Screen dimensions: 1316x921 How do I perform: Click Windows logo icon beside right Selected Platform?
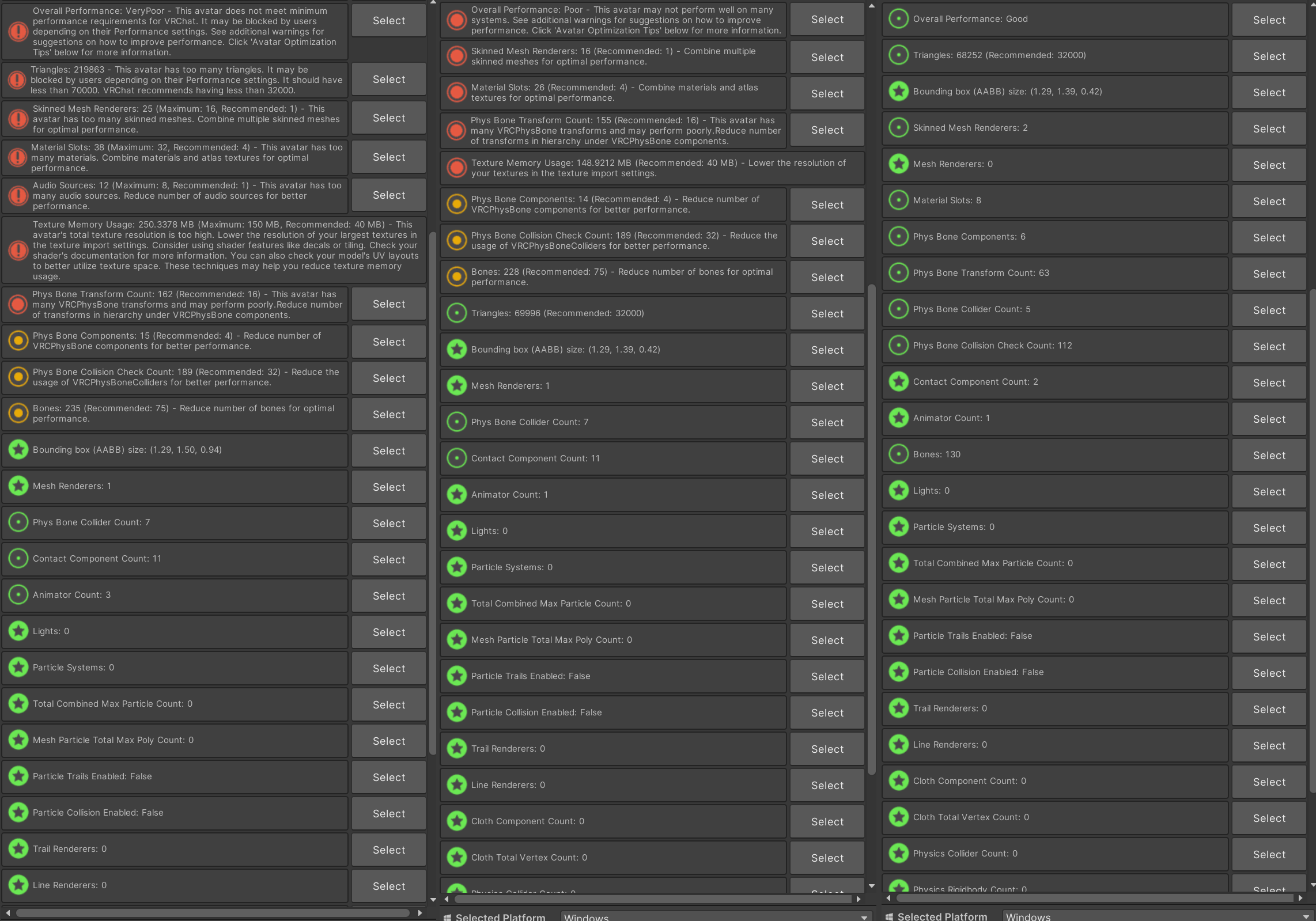[889, 916]
